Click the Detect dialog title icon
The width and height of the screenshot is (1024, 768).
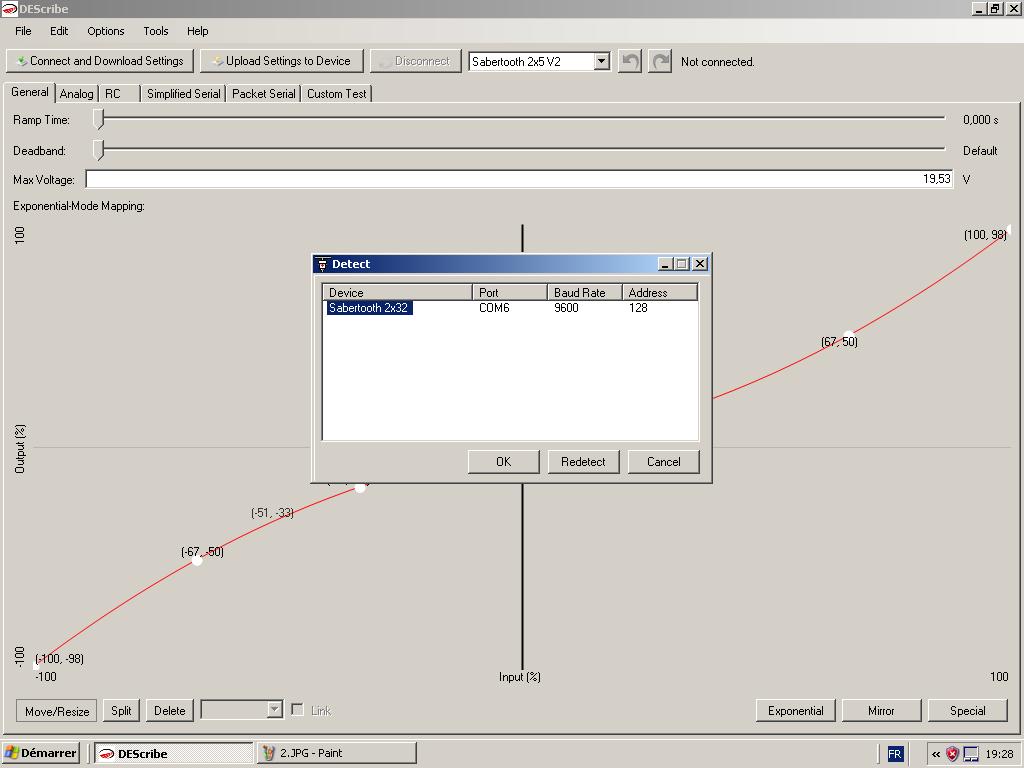[x=322, y=264]
